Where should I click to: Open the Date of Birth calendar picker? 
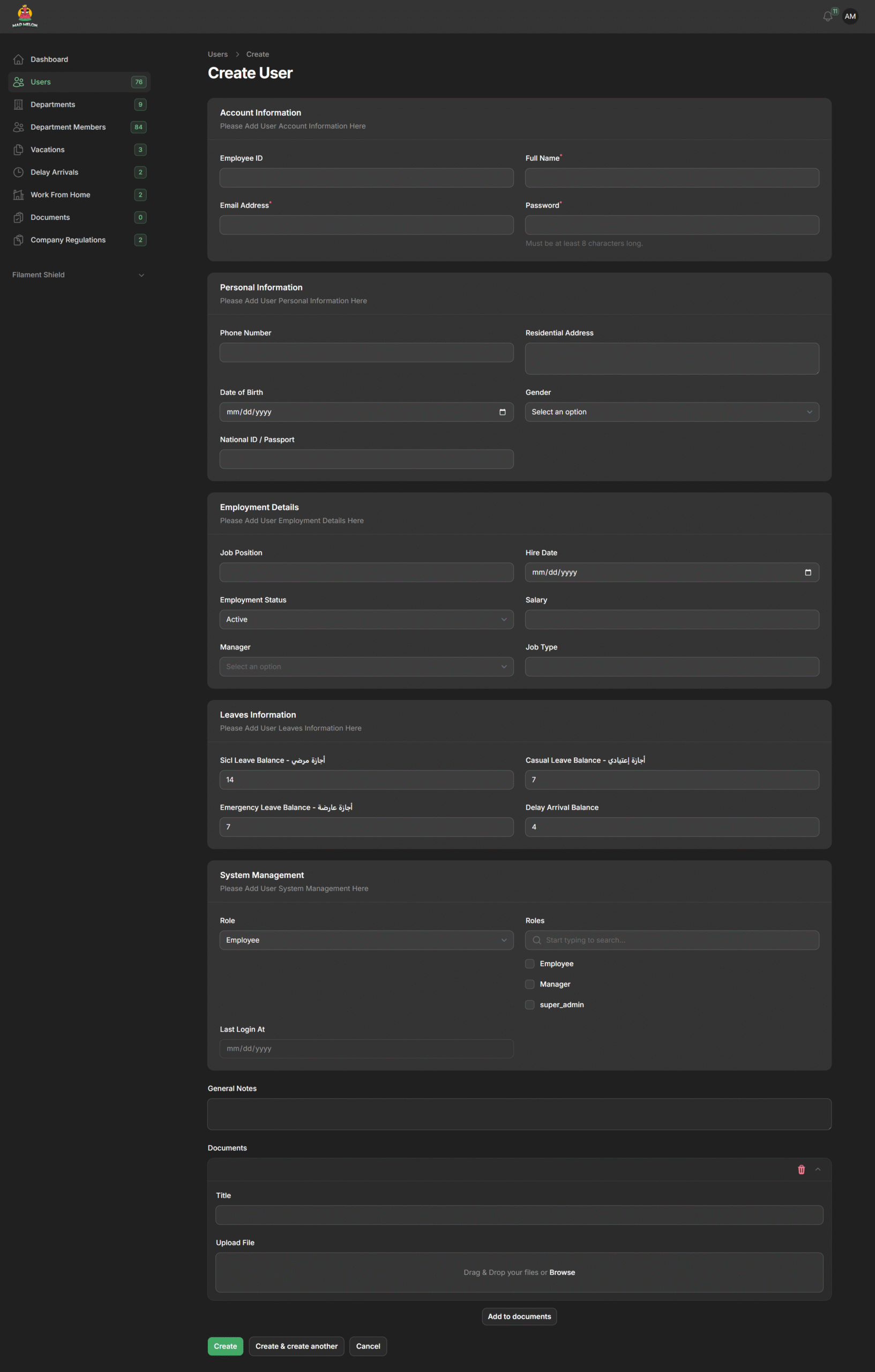tap(502, 412)
